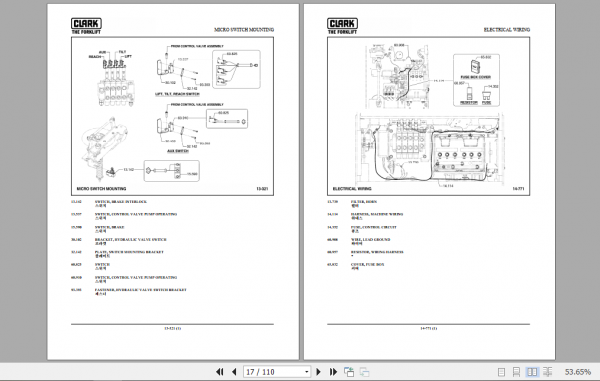This screenshot has width=600, height=381.
Task: Click the Clark logo on right page
Action: pos(342,26)
